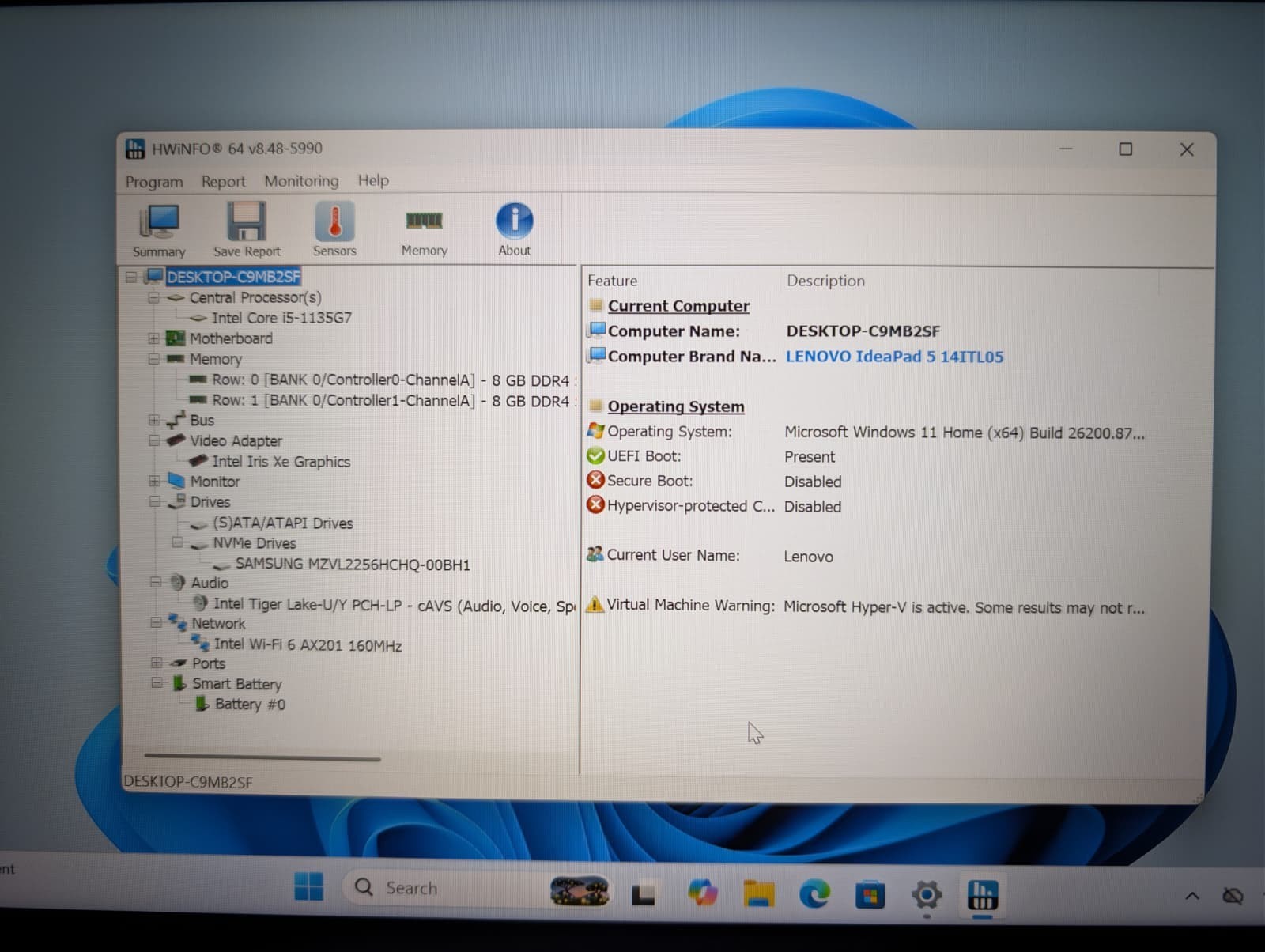
Task: Select Battery #0 entry
Action: coord(250,705)
